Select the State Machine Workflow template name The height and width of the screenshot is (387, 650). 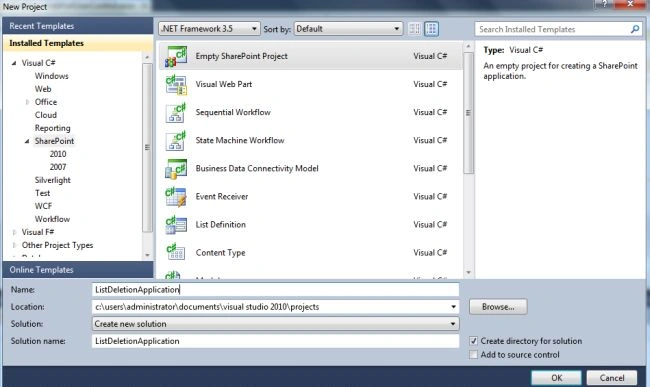tap(240, 140)
